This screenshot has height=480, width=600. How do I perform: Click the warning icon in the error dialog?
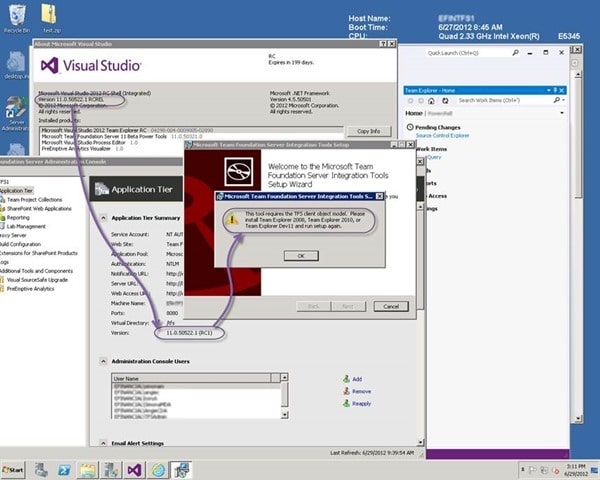(x=232, y=220)
